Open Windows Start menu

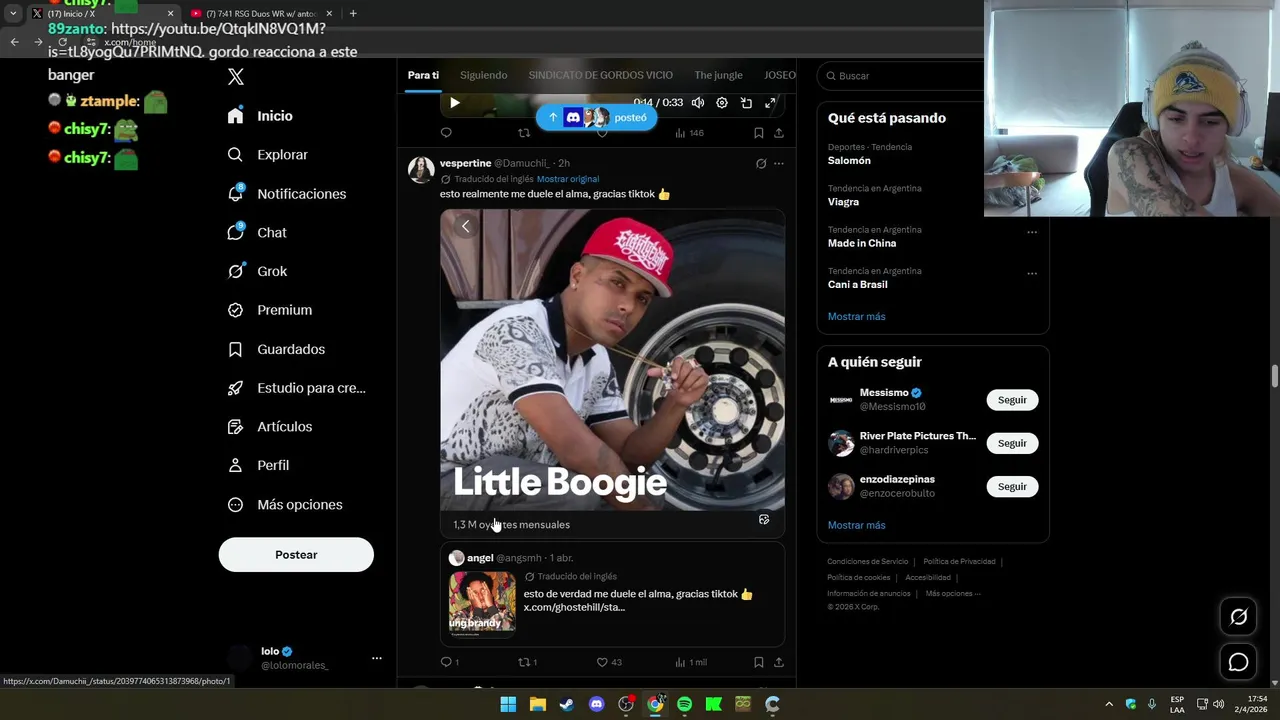pos(508,704)
